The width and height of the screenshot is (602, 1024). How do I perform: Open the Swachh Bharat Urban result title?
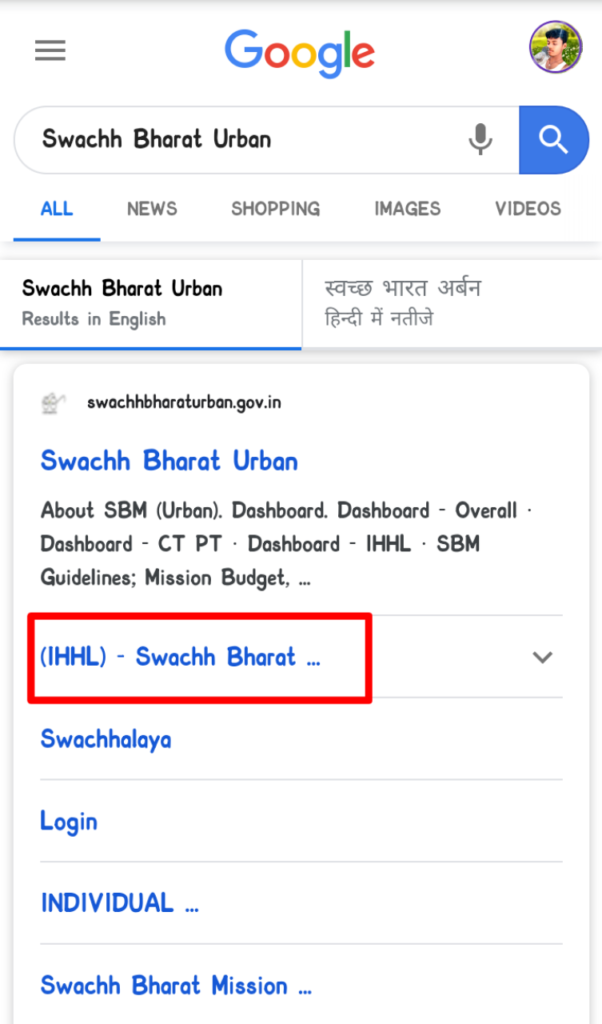(x=169, y=461)
